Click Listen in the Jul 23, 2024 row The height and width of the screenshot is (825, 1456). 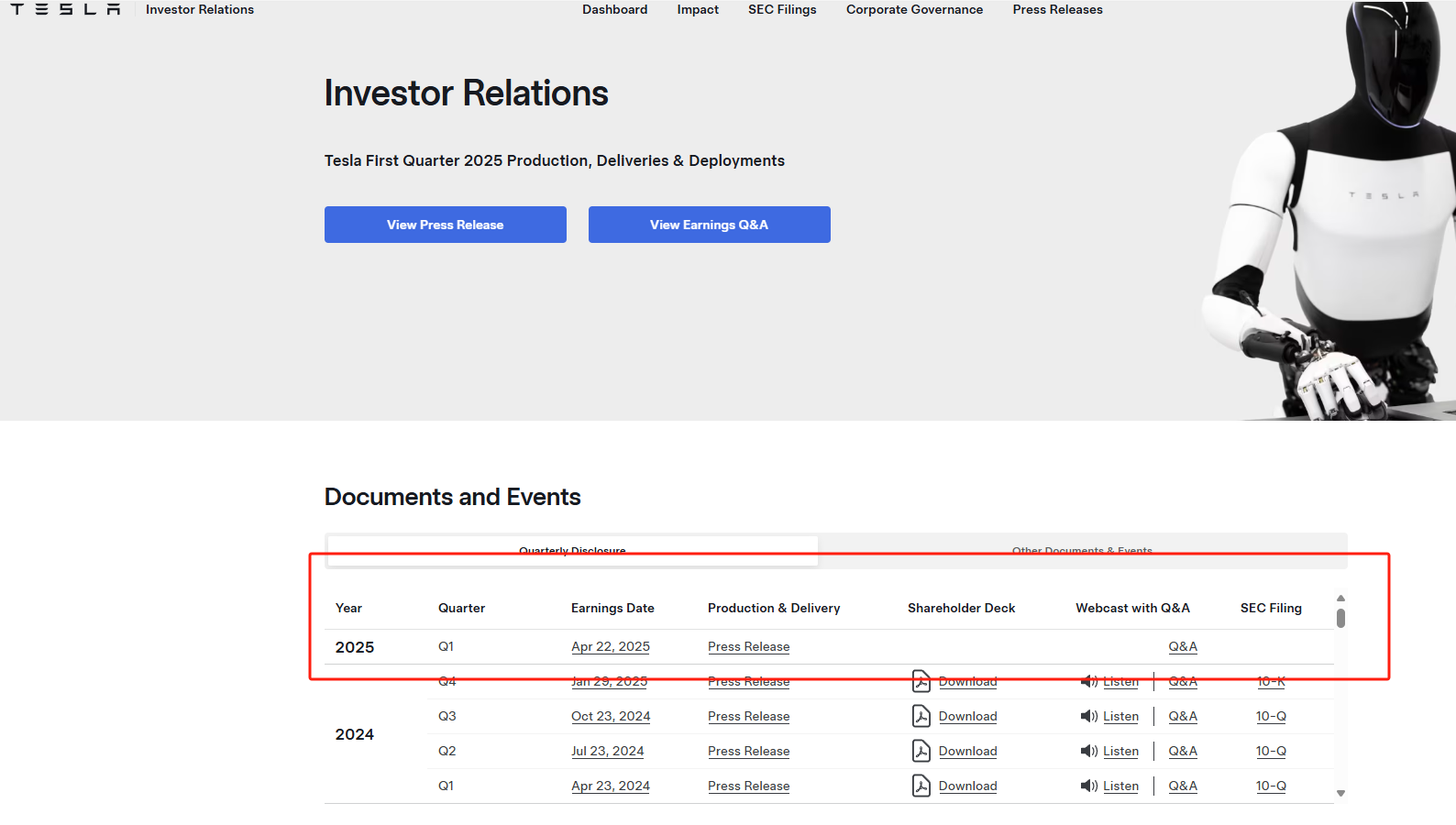pos(1120,751)
